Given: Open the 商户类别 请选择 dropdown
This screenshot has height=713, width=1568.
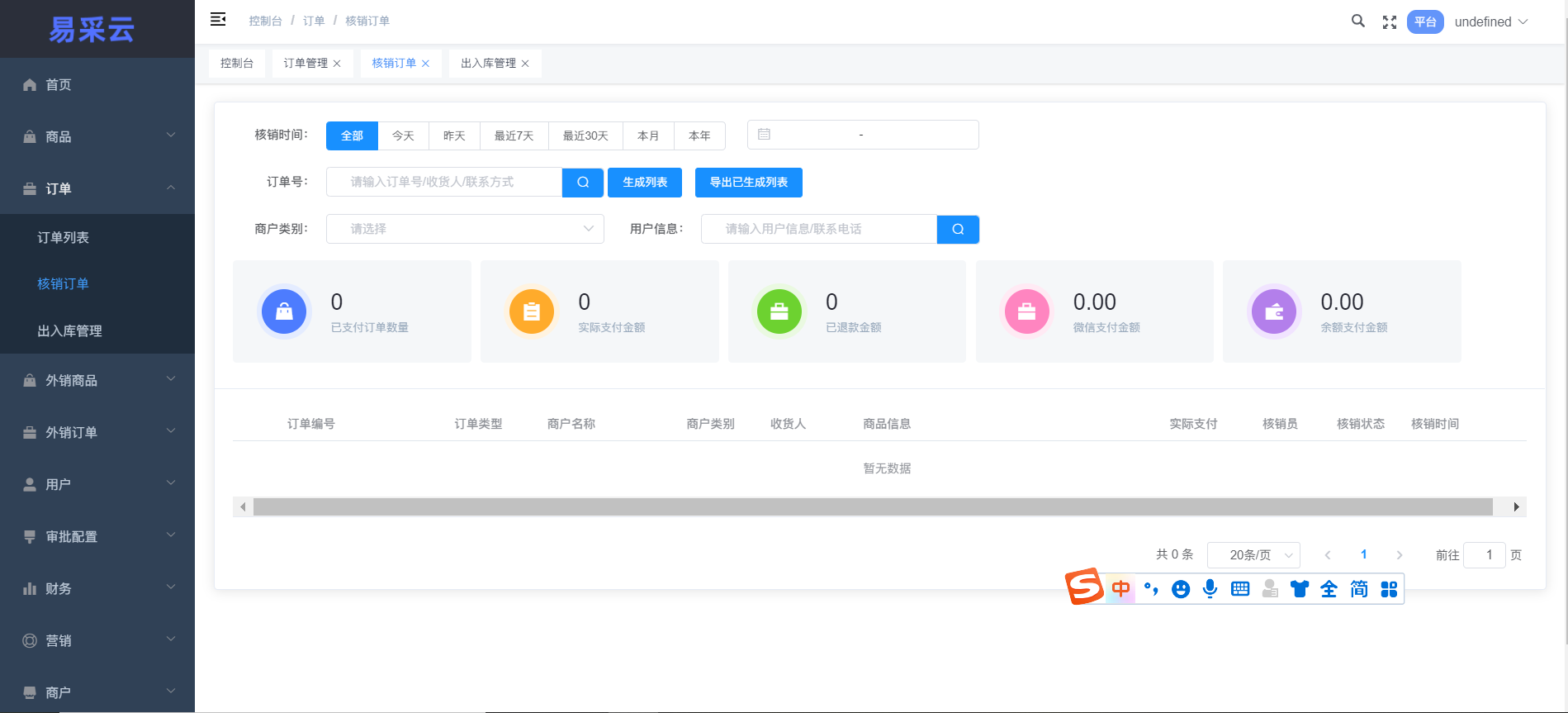Looking at the screenshot, I should [x=465, y=229].
